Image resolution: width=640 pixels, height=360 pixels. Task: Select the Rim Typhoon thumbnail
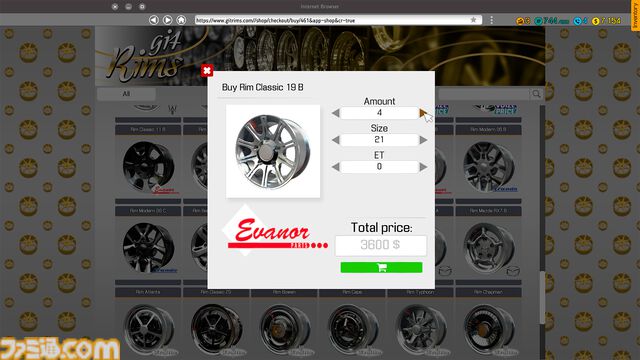coord(420,329)
